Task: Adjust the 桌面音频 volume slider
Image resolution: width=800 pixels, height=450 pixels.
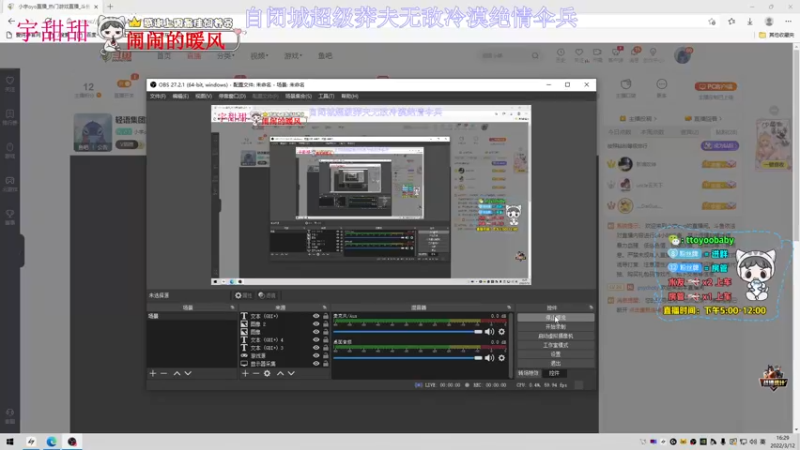Action: 407,358
